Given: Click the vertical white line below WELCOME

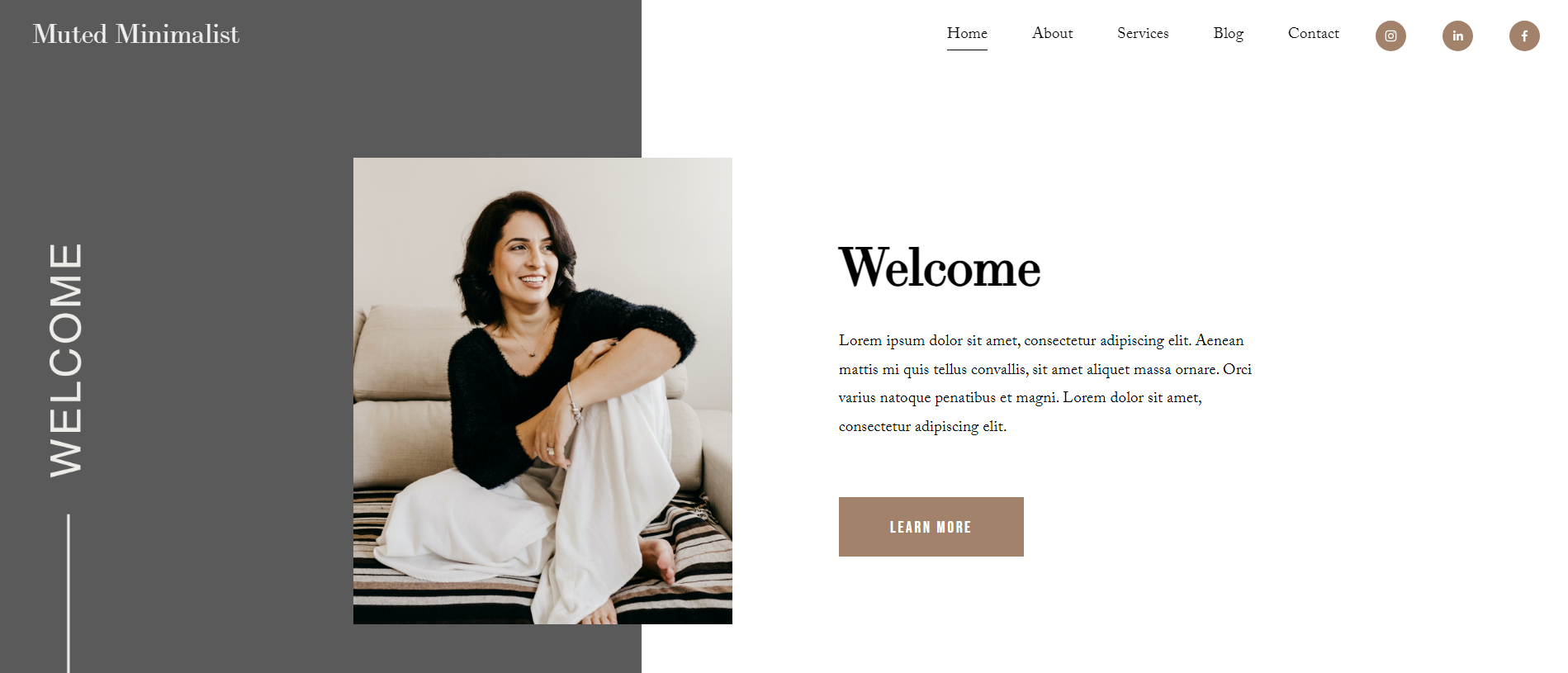Looking at the screenshot, I should click(68, 594).
